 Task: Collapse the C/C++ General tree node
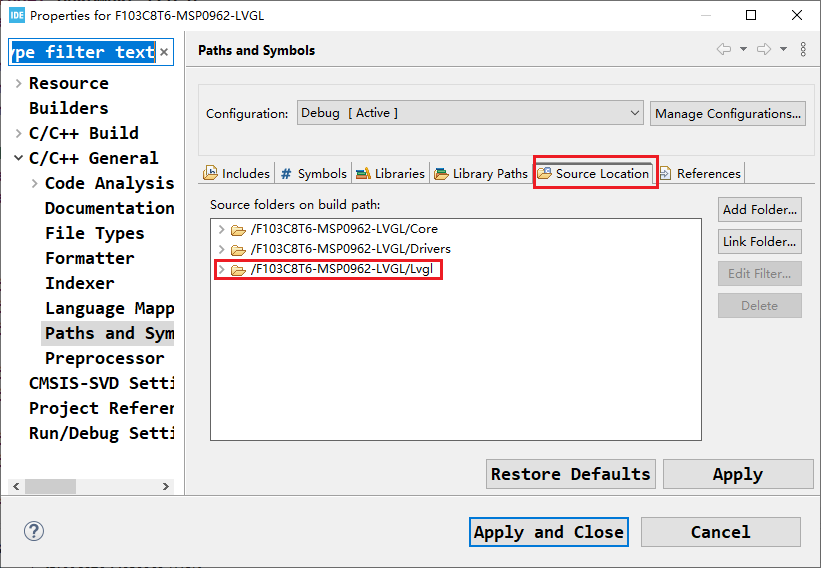pyautogui.click(x=19, y=158)
